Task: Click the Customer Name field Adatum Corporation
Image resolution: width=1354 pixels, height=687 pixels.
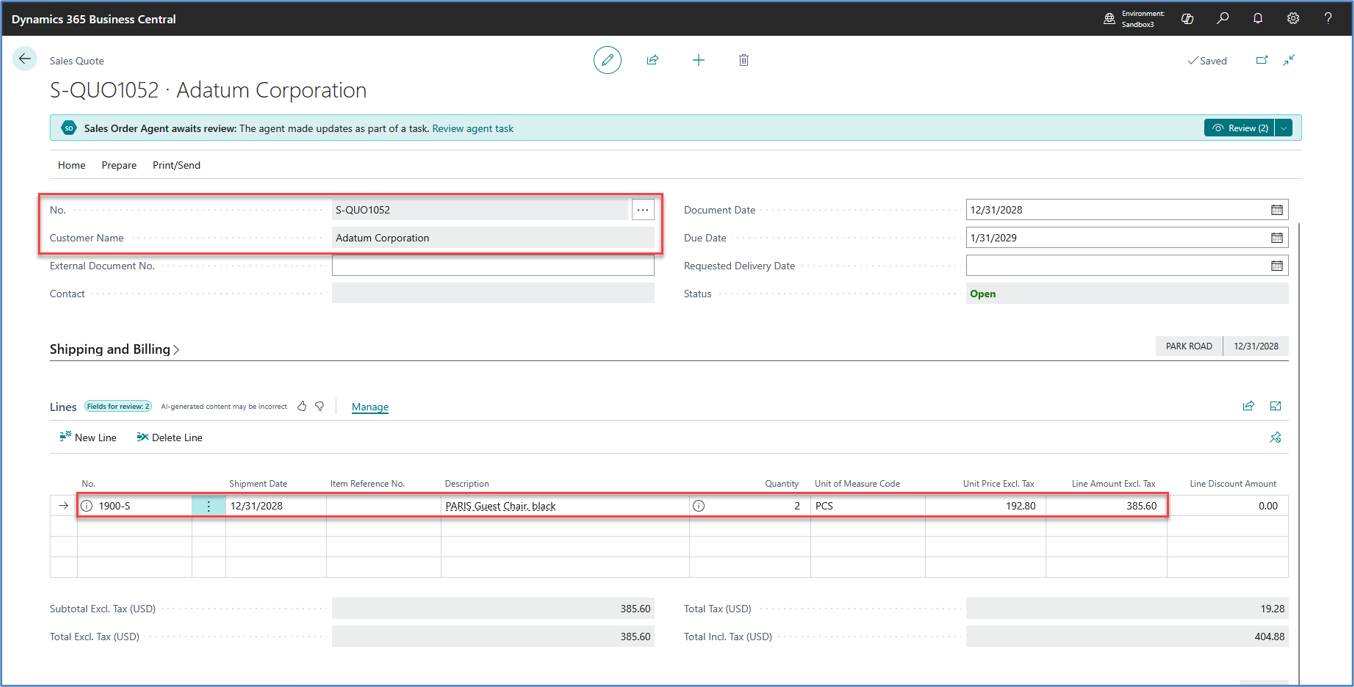Action: coord(493,238)
